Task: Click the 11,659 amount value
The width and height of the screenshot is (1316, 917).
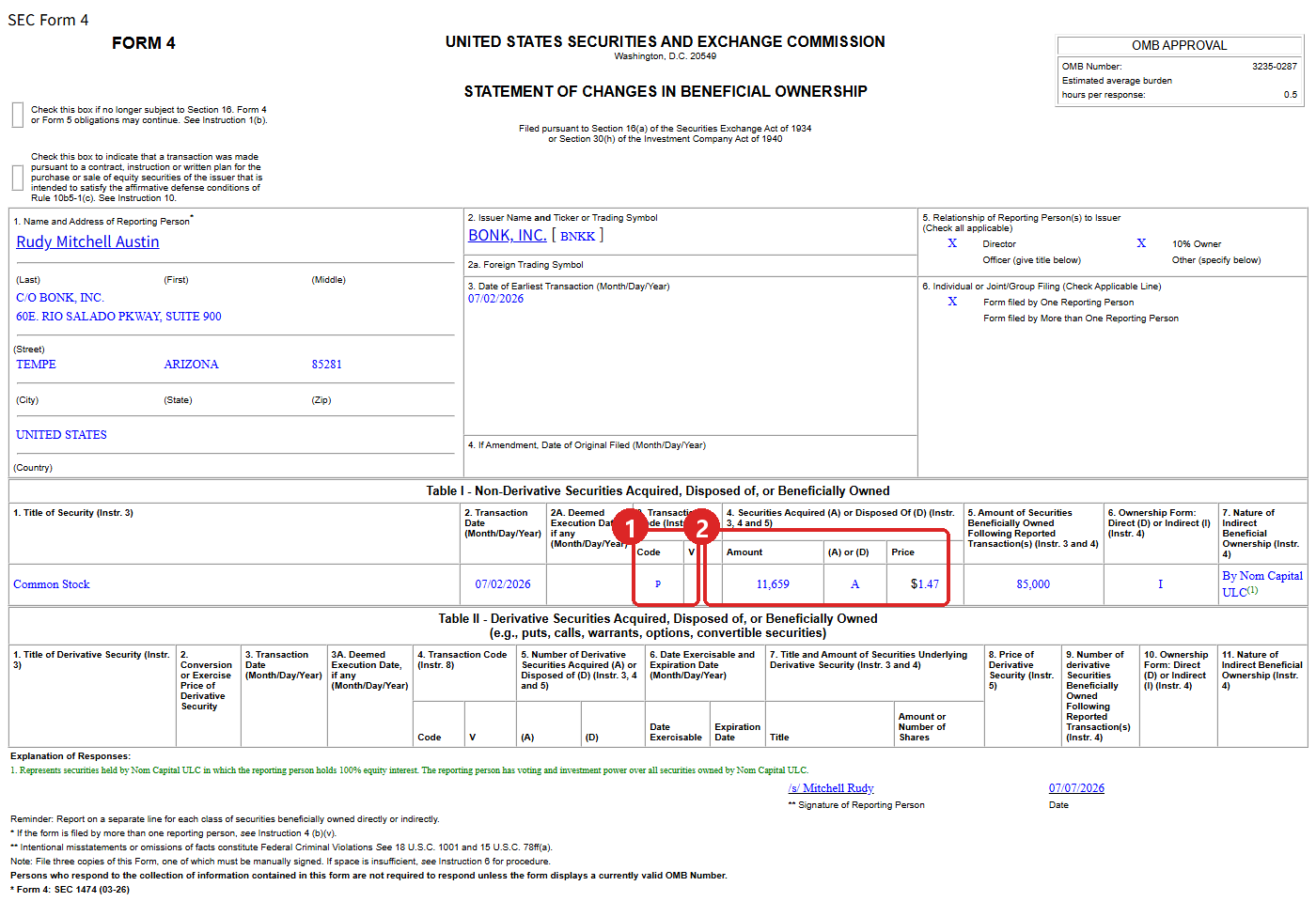Action: tap(773, 584)
